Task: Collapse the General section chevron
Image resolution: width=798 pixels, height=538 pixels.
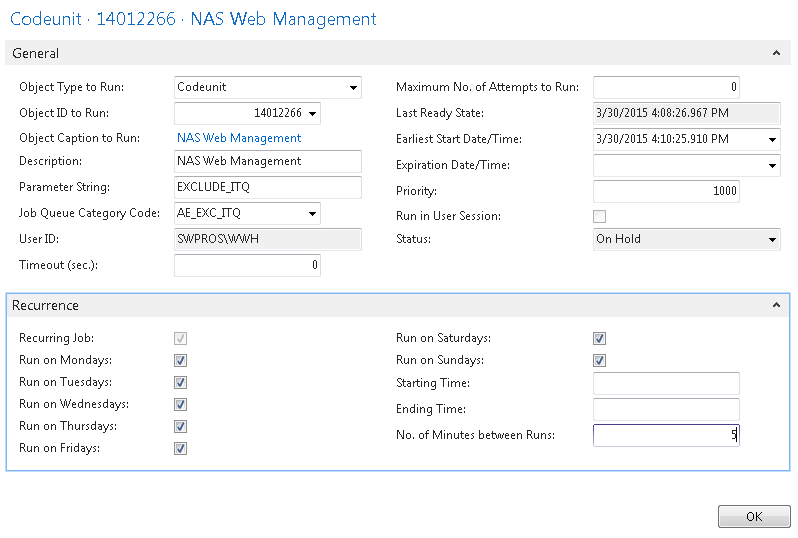Action: pyautogui.click(x=776, y=54)
